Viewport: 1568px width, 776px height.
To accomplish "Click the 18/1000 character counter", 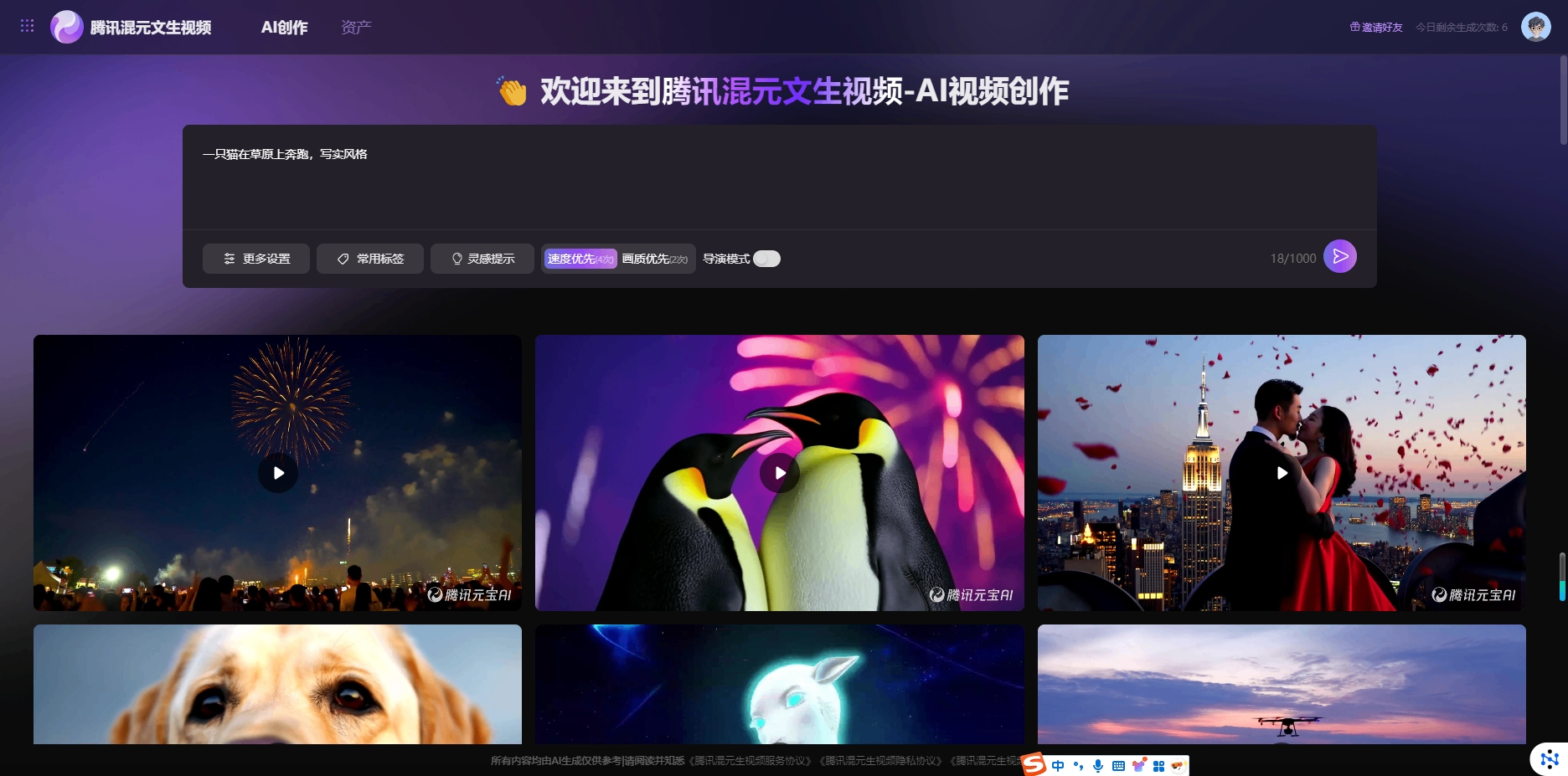I will [1292, 259].
